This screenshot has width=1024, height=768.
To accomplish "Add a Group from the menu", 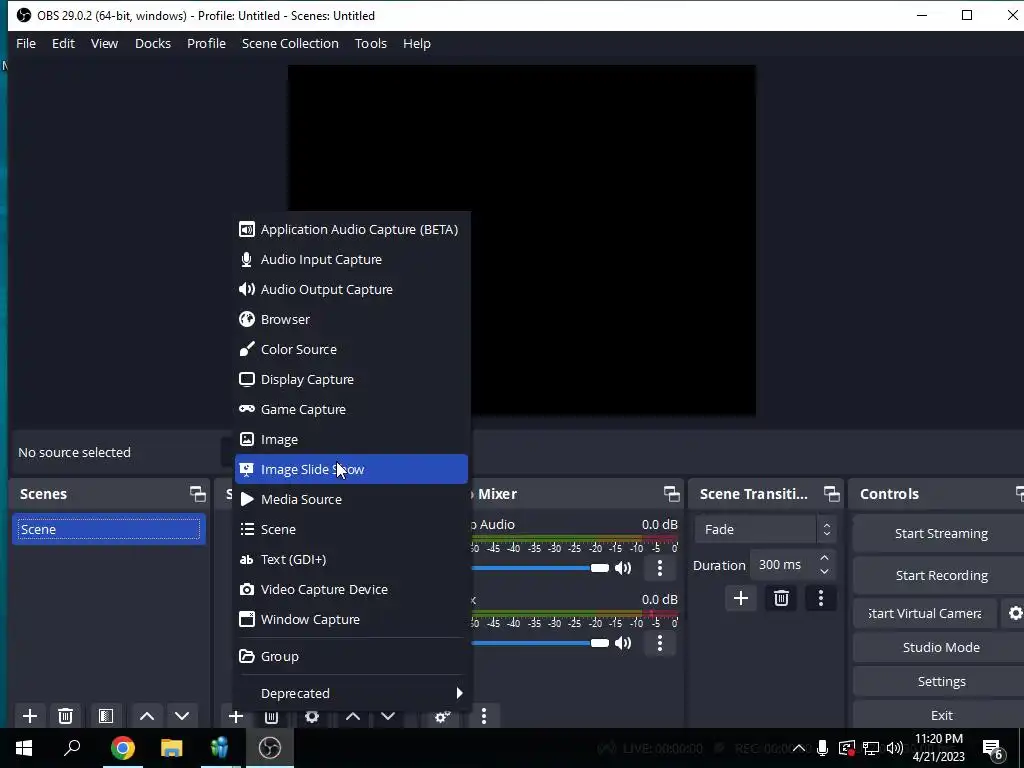I will point(351,656).
